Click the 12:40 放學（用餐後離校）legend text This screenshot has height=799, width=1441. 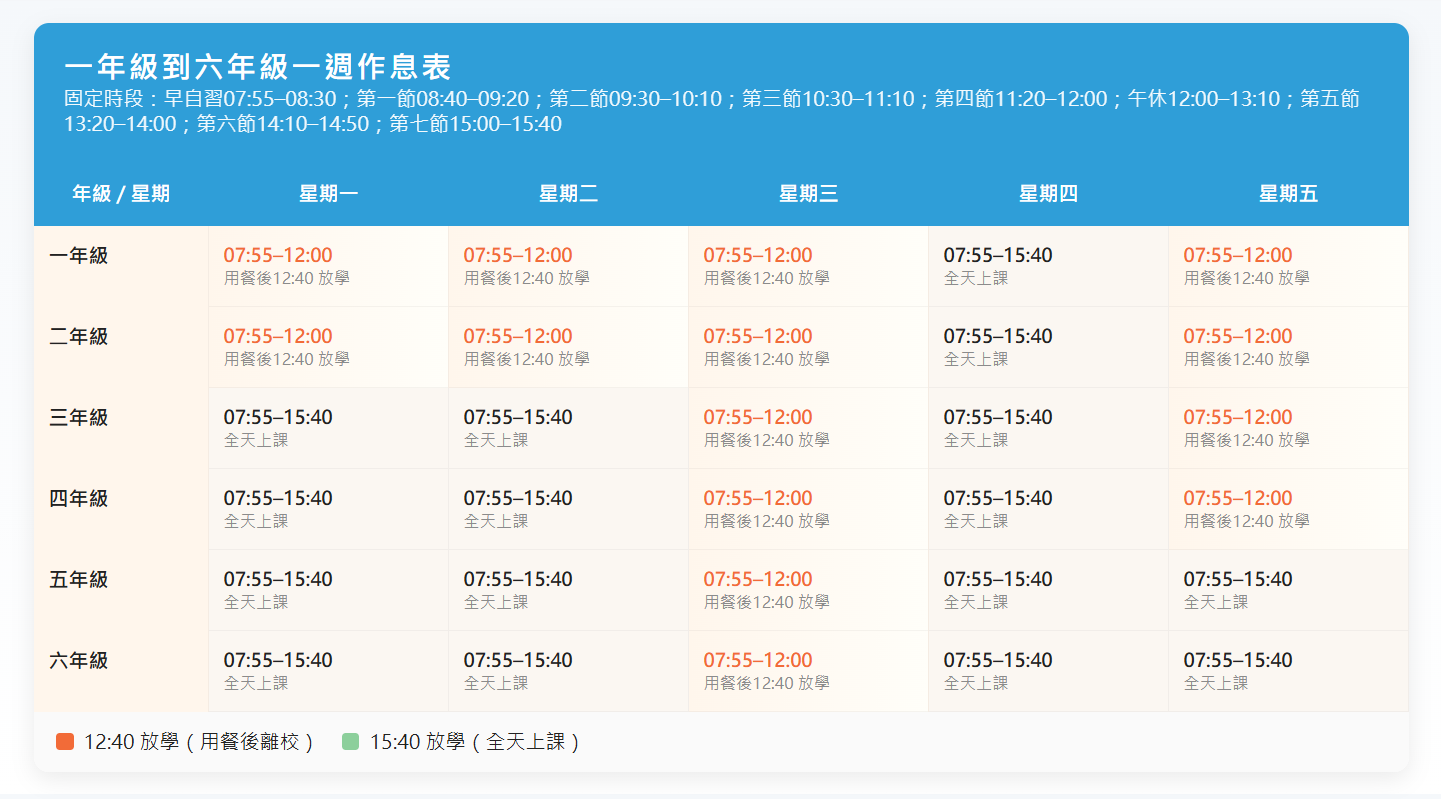(200, 742)
